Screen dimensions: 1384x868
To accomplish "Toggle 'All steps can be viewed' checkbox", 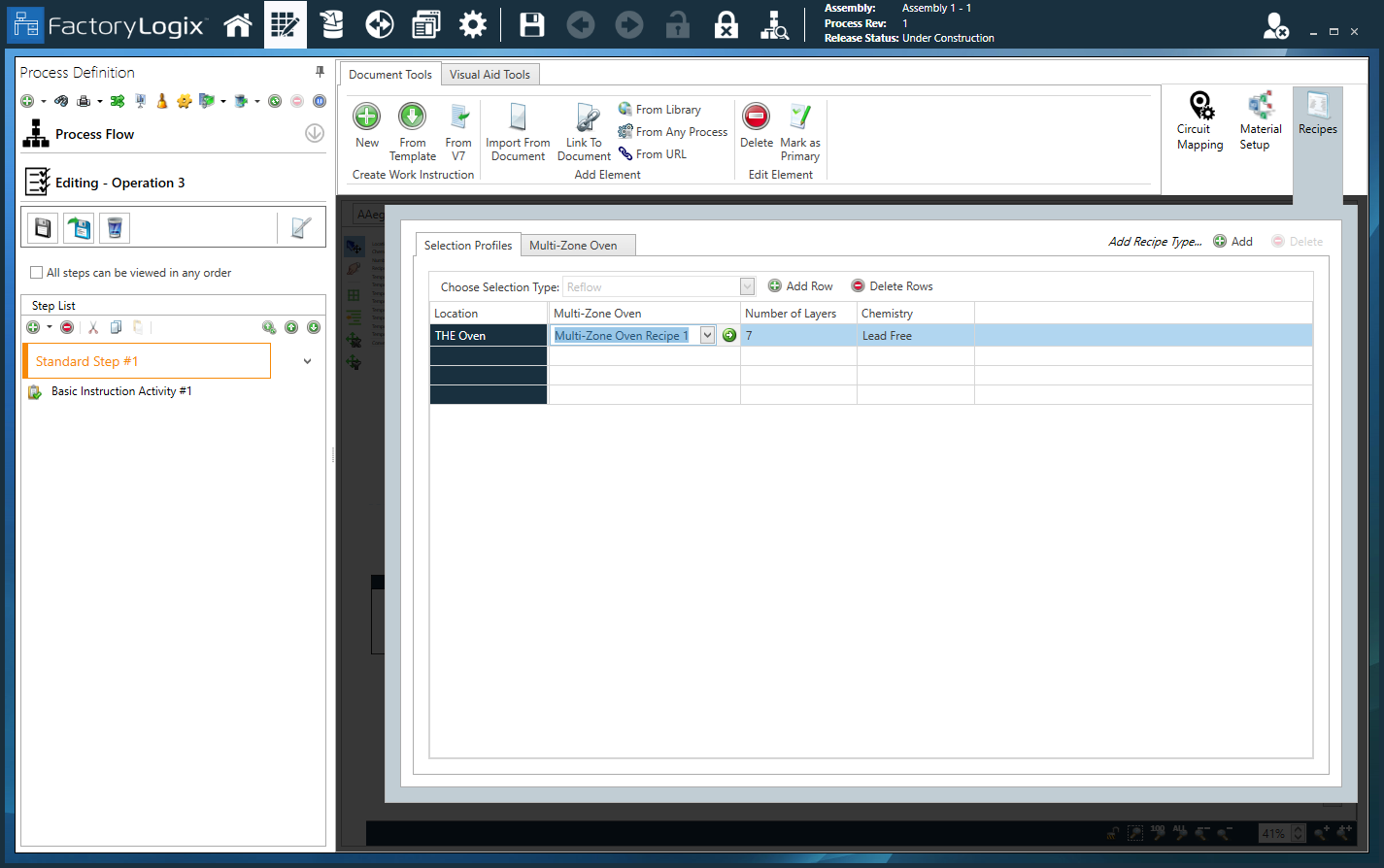I will 37,273.
